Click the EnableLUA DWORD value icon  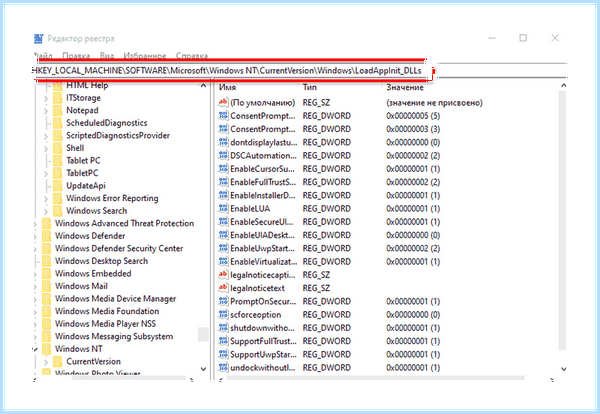223,209
